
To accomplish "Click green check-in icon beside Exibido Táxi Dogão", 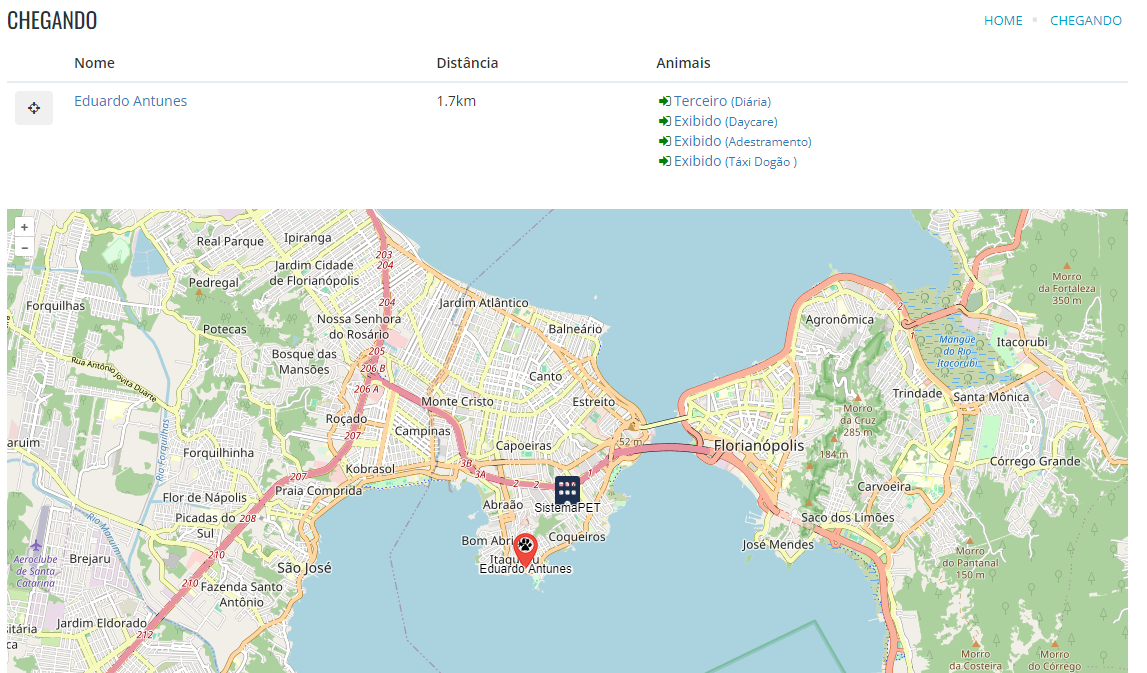I will 664,161.
